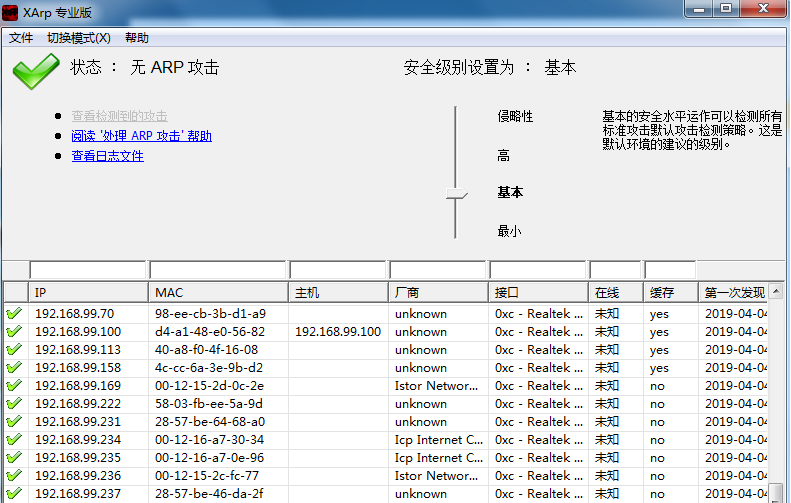Click the table scrollbar up arrow
Viewport: 791px width, 503px height.
pos(776,291)
